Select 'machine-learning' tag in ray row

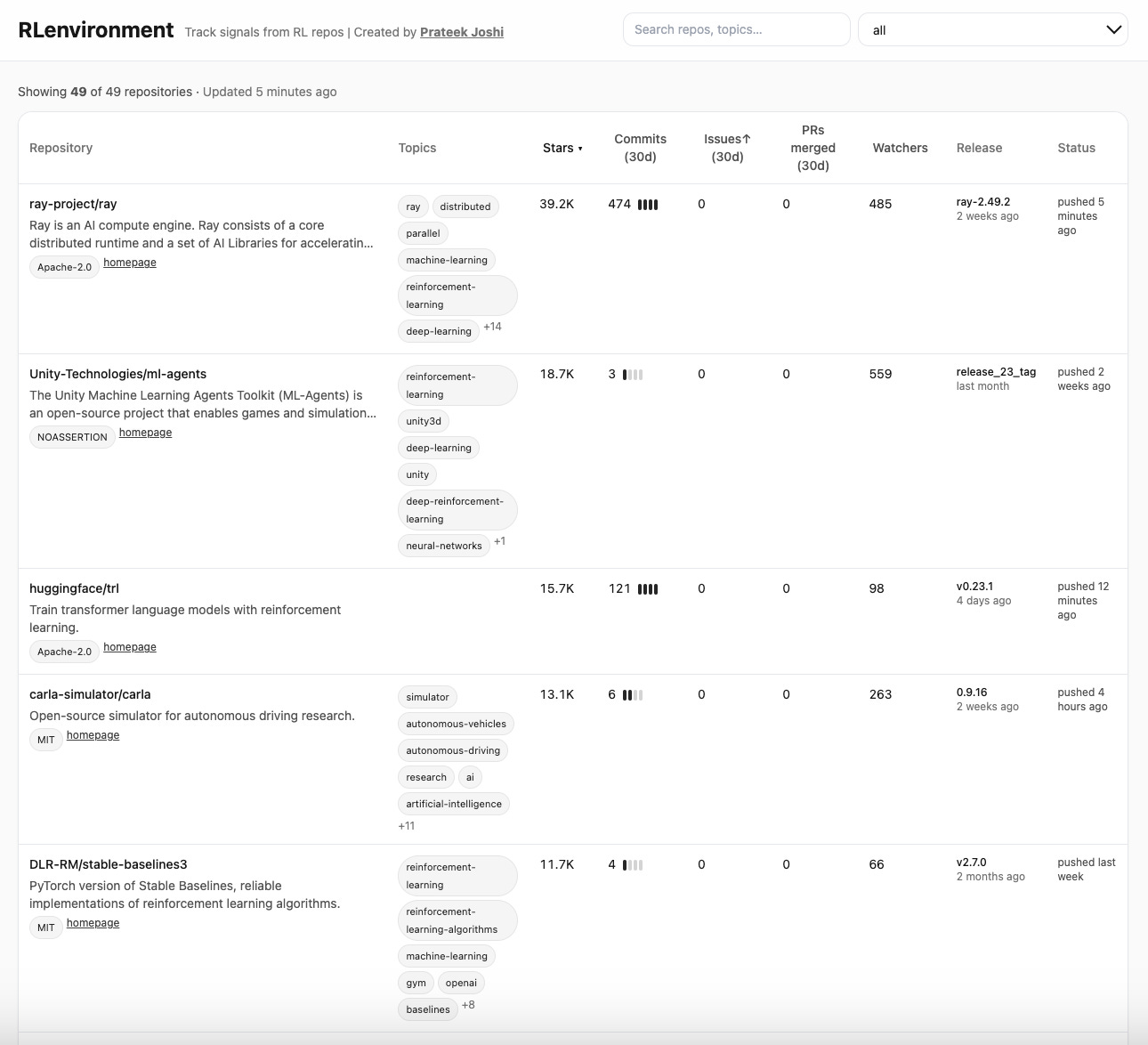coord(447,260)
